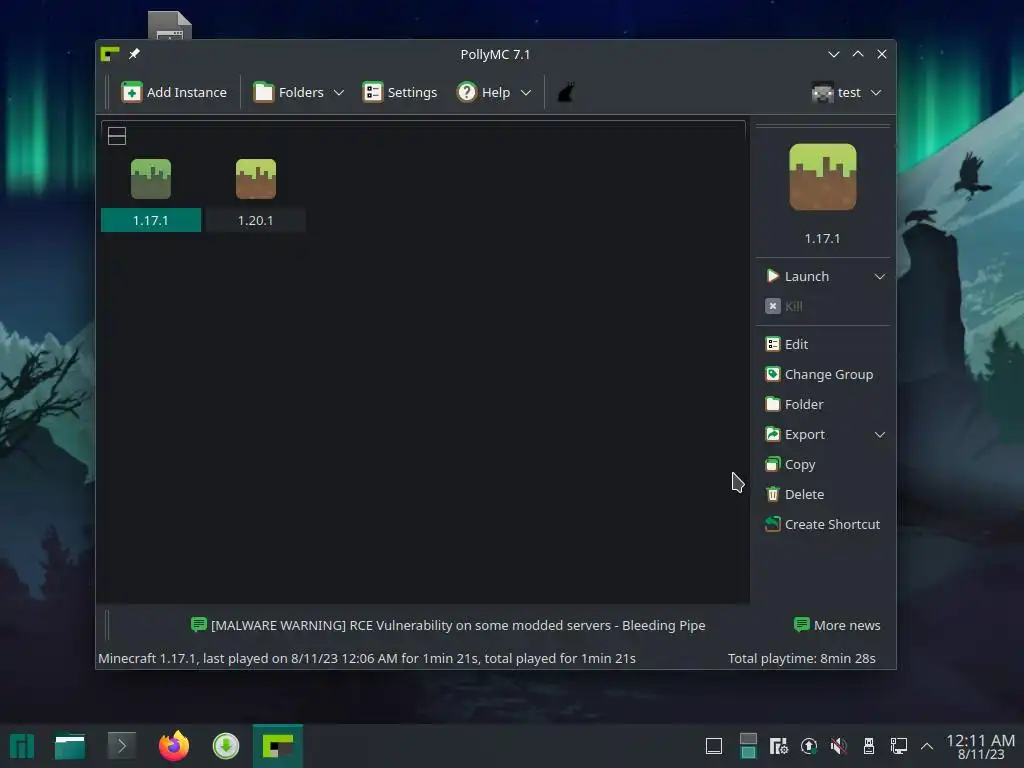Click the Add Instance button
The image size is (1024, 768).
click(174, 93)
